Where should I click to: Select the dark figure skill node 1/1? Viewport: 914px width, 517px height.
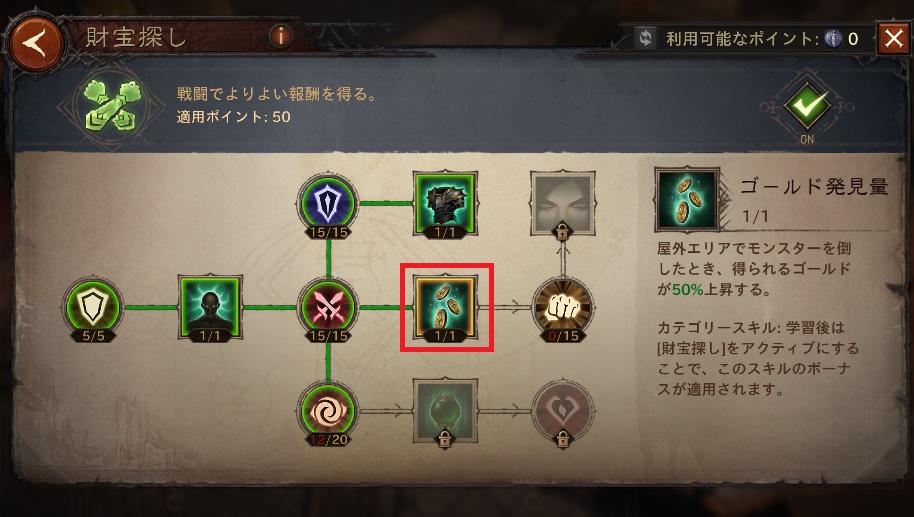(210, 308)
